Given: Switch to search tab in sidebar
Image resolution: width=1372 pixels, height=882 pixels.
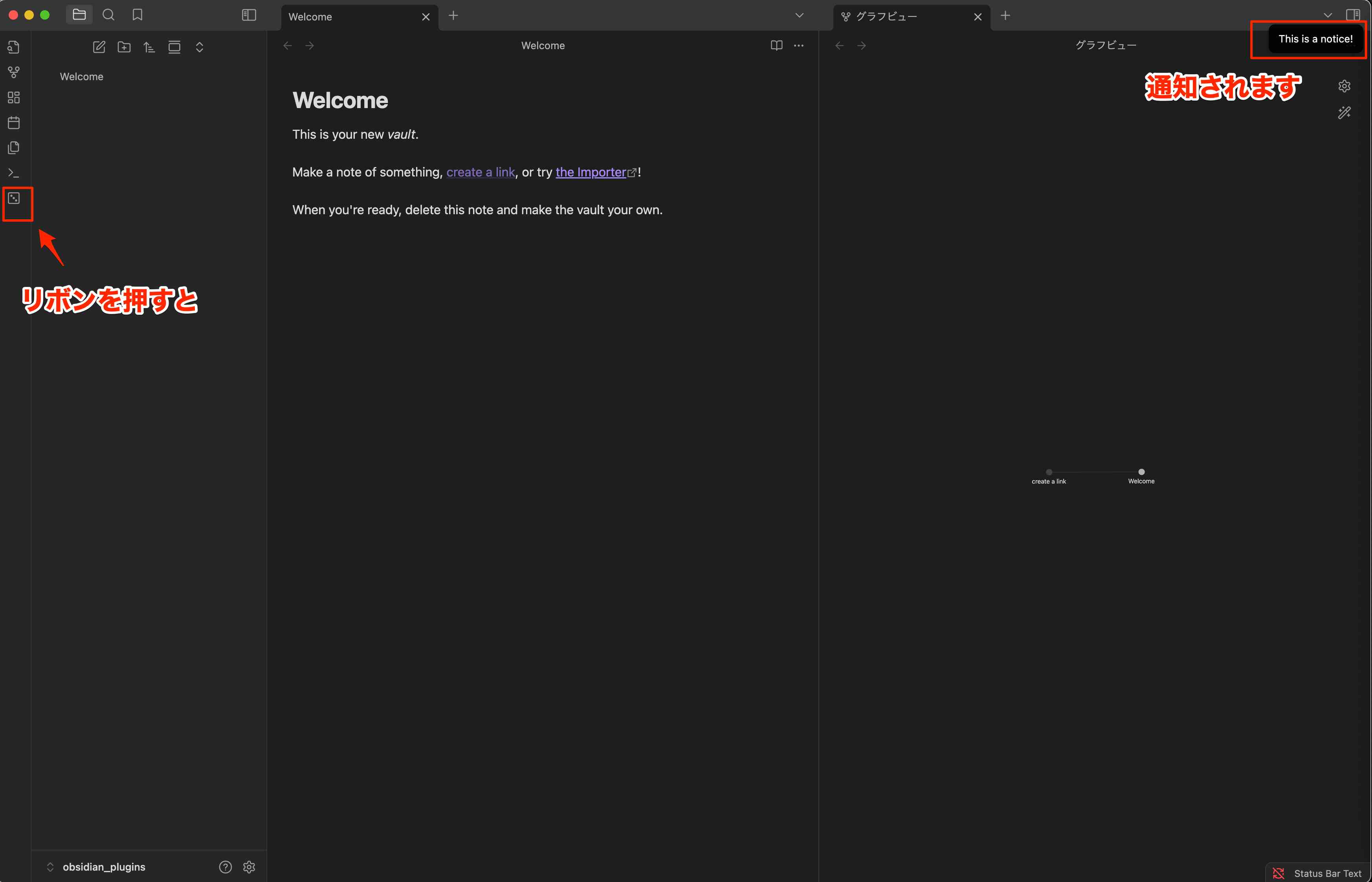Looking at the screenshot, I should tap(108, 15).
